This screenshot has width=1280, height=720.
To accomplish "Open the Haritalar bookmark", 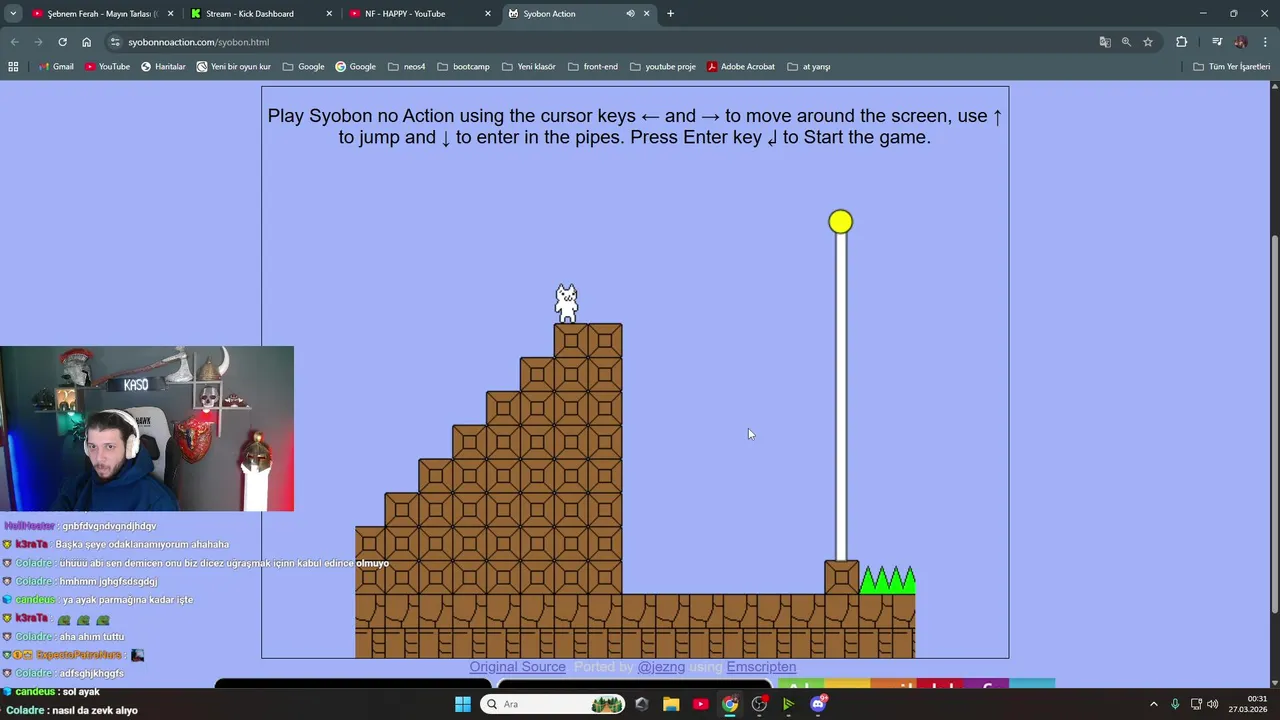I will point(163,67).
